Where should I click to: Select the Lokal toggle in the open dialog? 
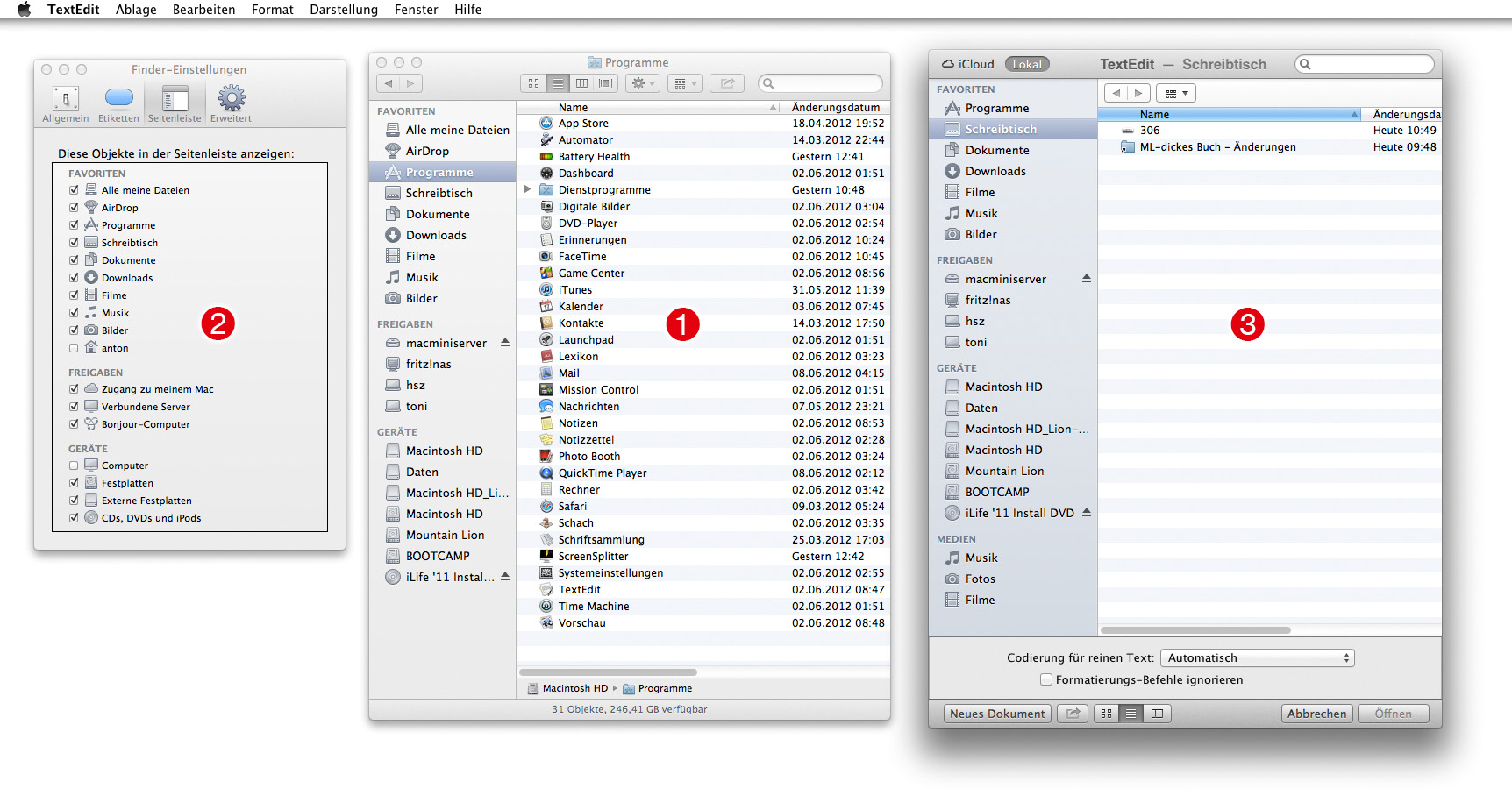(1027, 64)
